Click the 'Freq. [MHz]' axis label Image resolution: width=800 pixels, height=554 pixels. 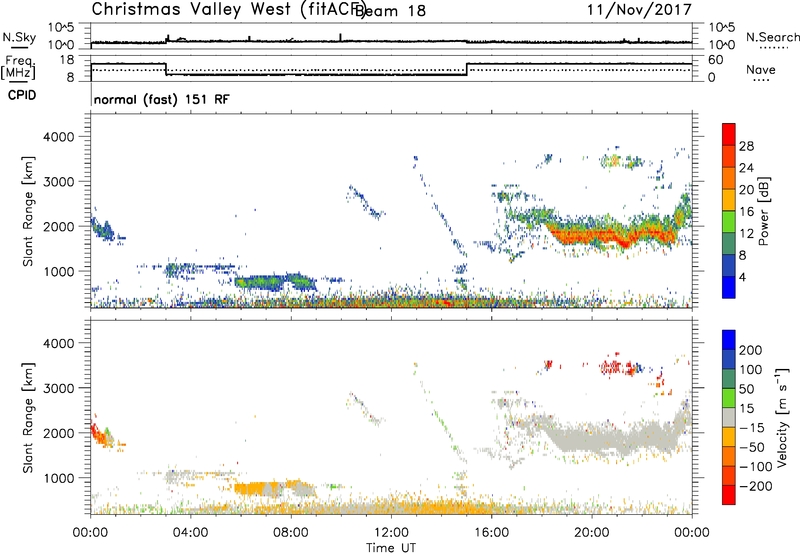[19, 68]
